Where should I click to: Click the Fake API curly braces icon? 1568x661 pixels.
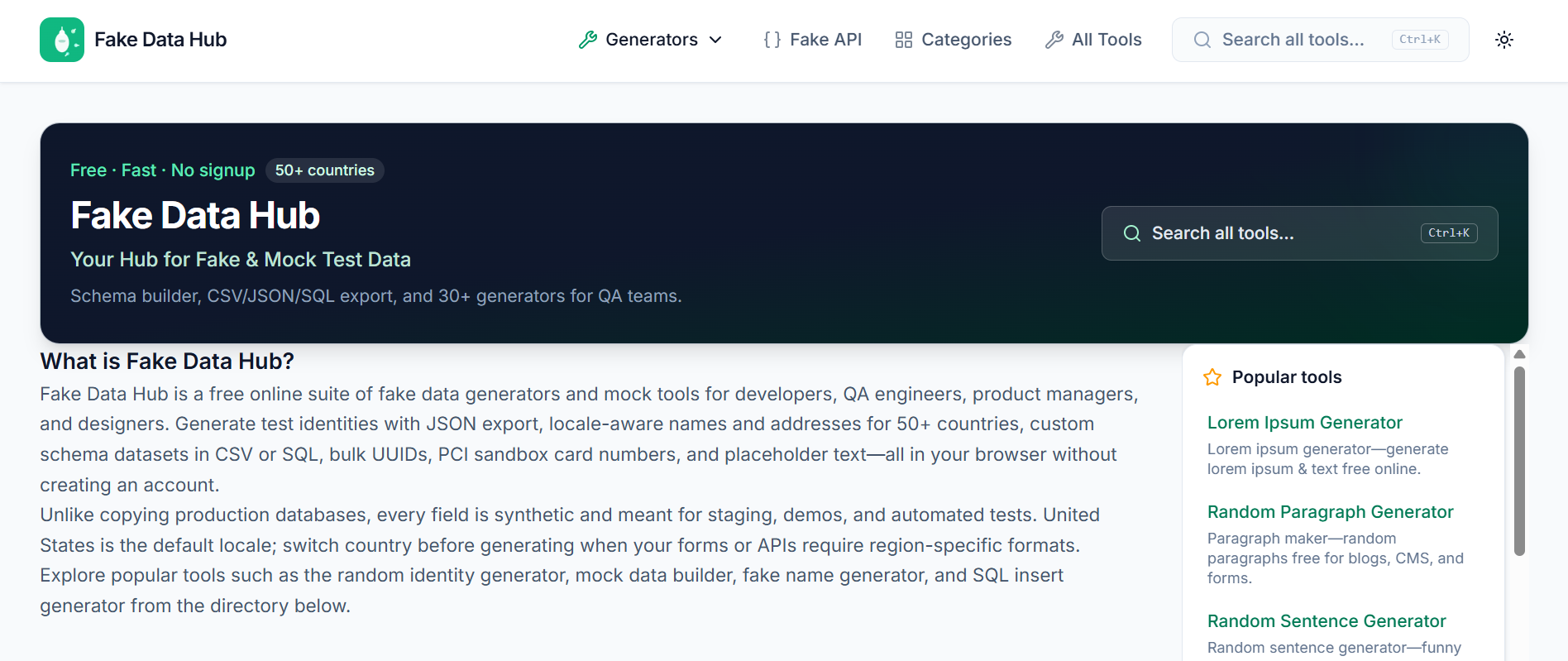(x=772, y=40)
